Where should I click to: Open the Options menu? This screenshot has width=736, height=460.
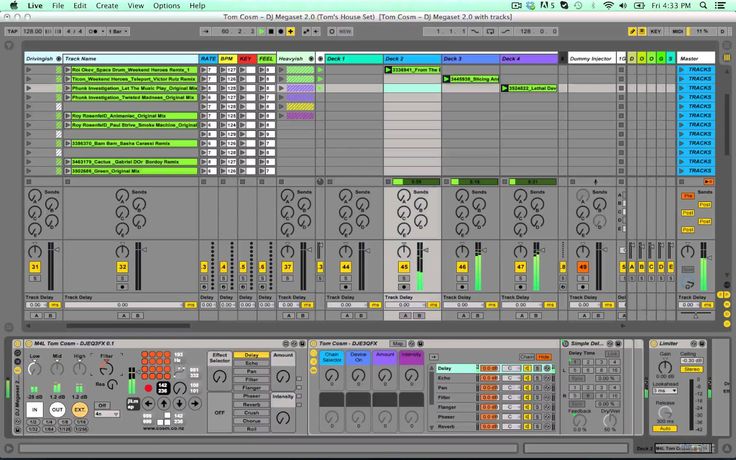[x=167, y=6]
